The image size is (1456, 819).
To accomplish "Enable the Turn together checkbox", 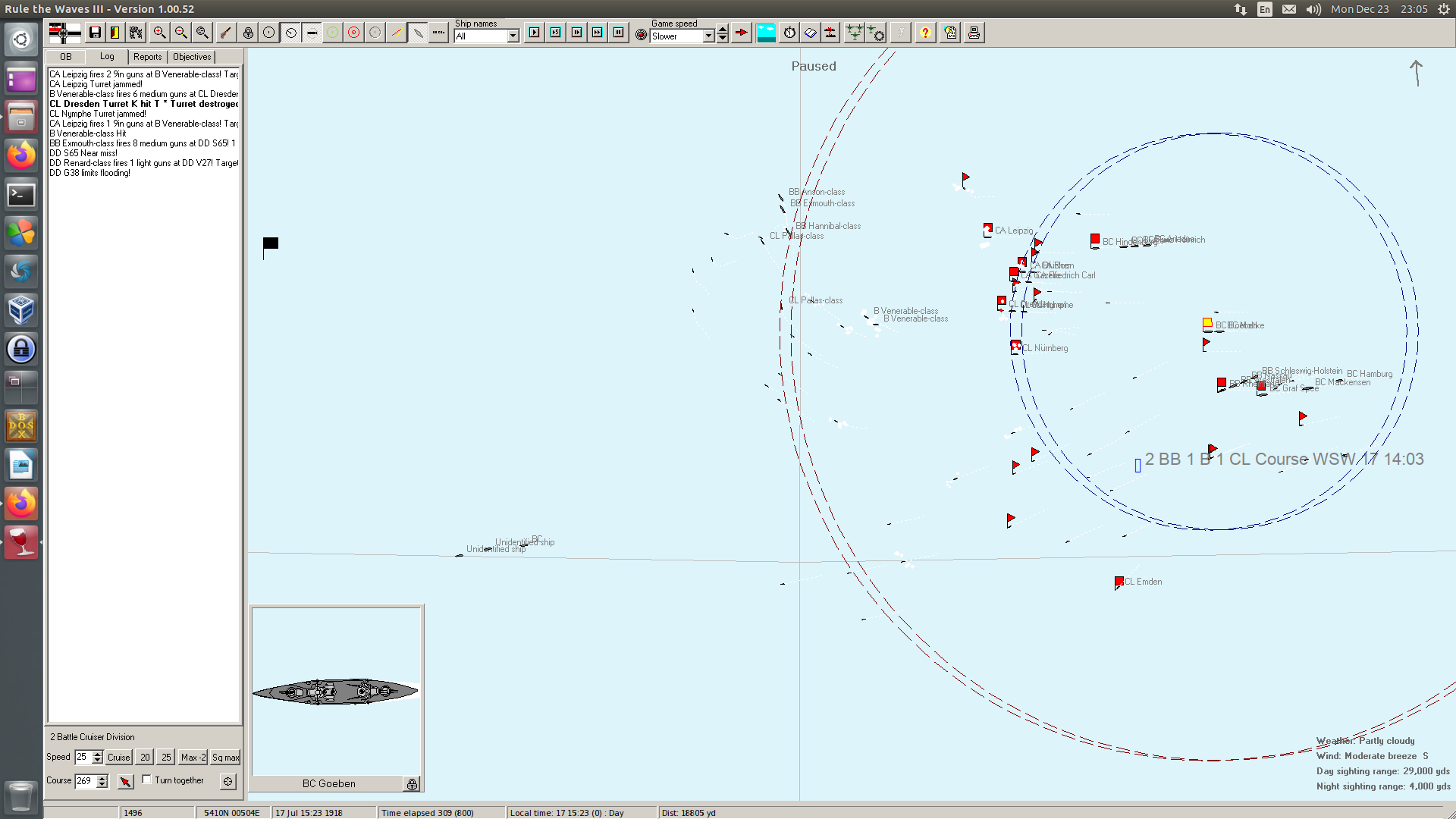I will [147, 780].
